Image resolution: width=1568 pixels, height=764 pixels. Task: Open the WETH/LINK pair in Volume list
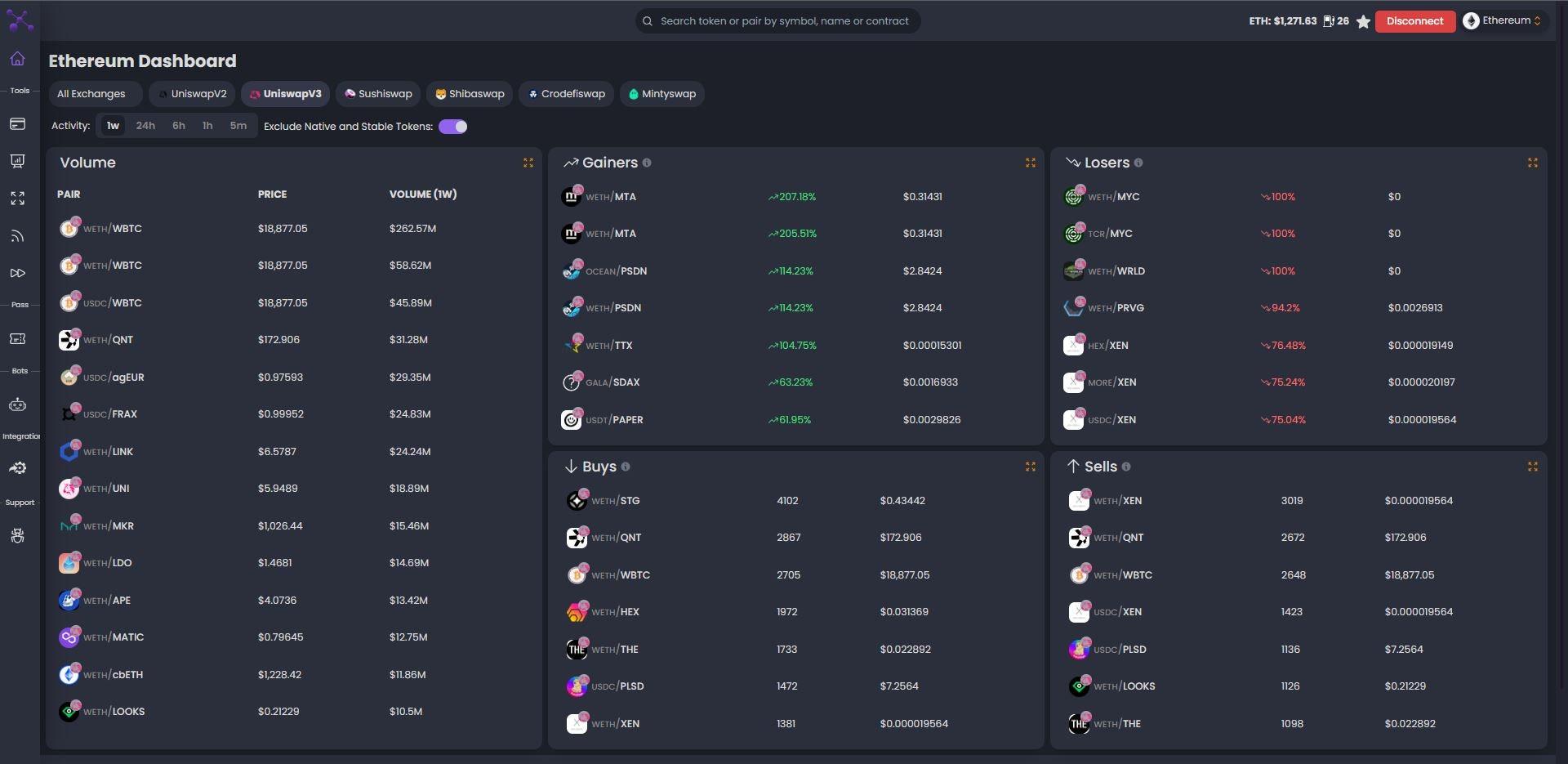[x=108, y=452]
